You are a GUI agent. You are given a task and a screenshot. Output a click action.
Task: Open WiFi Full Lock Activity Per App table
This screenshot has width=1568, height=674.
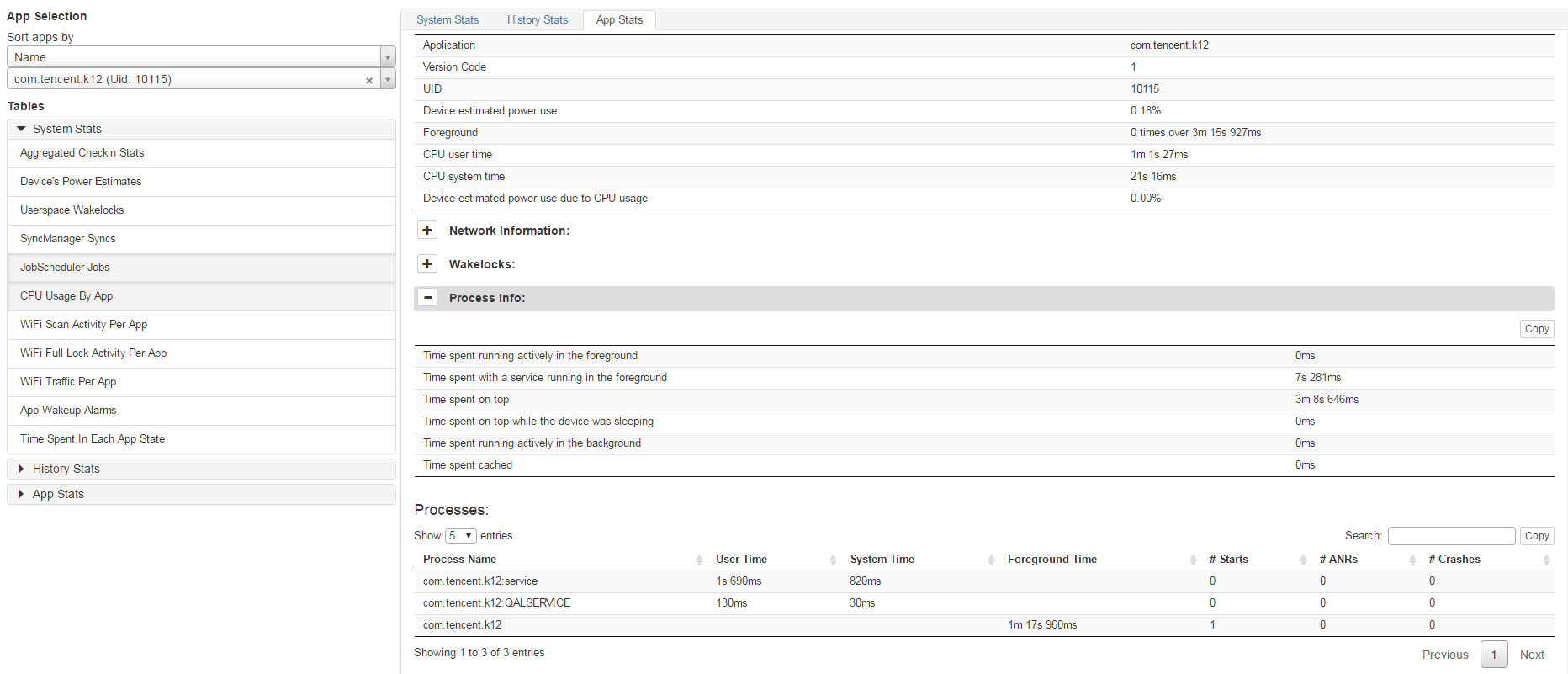[x=201, y=353]
